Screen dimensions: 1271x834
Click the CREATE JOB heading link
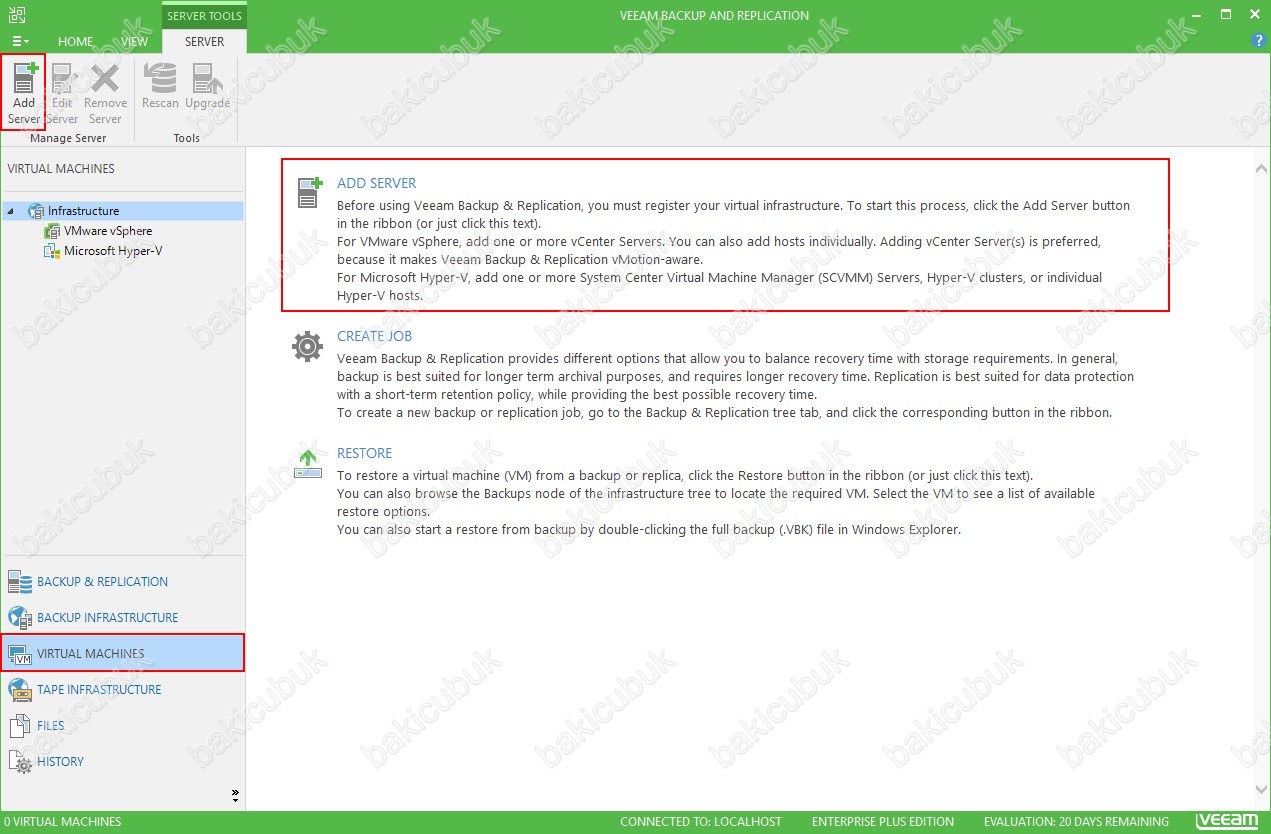pos(375,336)
